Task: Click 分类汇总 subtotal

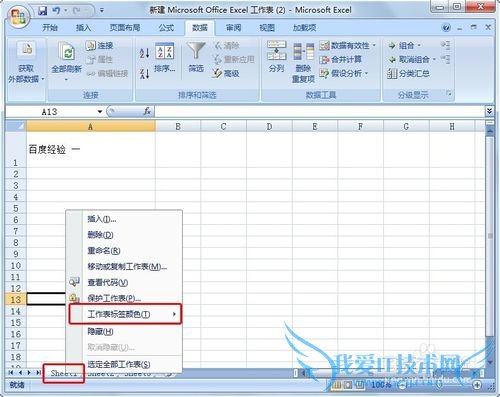Action: tap(408, 73)
